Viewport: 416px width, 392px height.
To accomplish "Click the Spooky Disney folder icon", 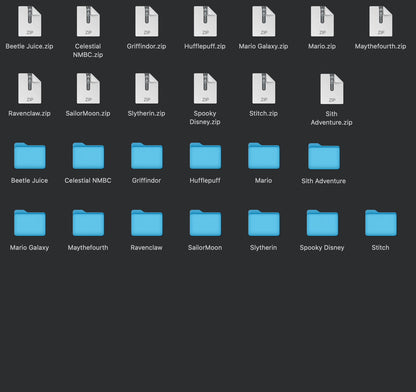I will [x=322, y=223].
